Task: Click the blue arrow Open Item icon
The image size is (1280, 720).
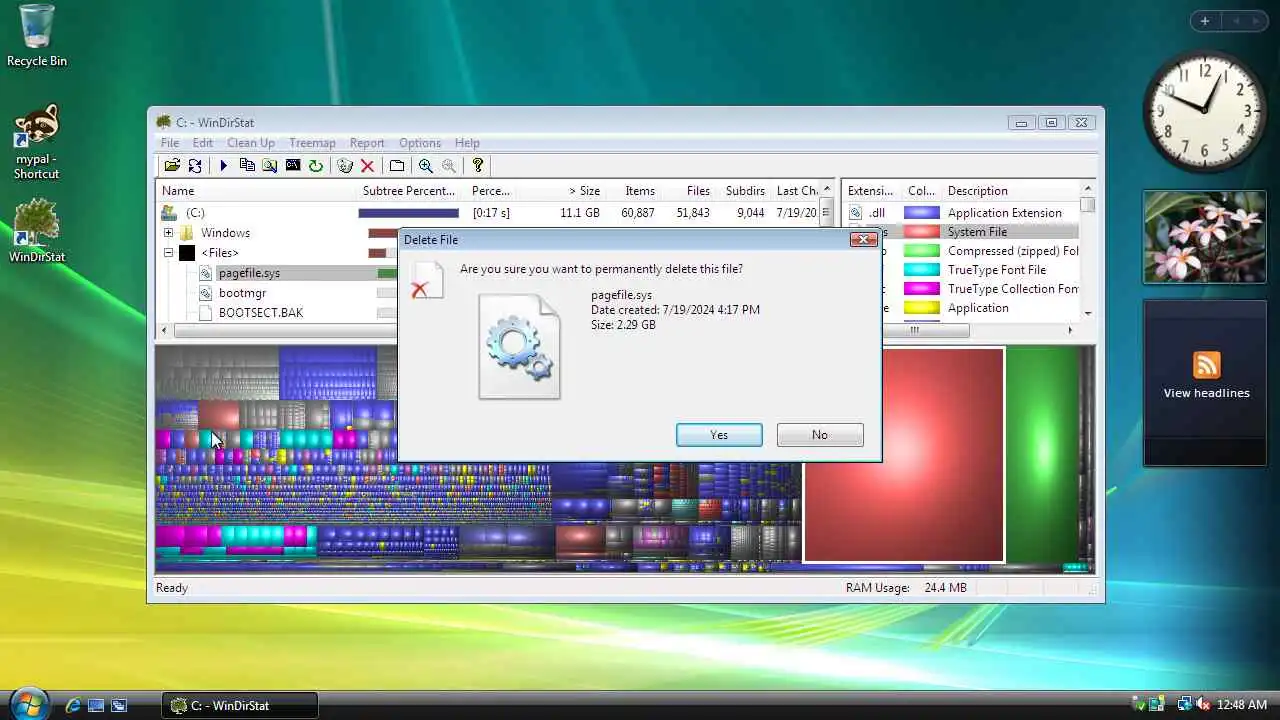Action: pyautogui.click(x=224, y=166)
